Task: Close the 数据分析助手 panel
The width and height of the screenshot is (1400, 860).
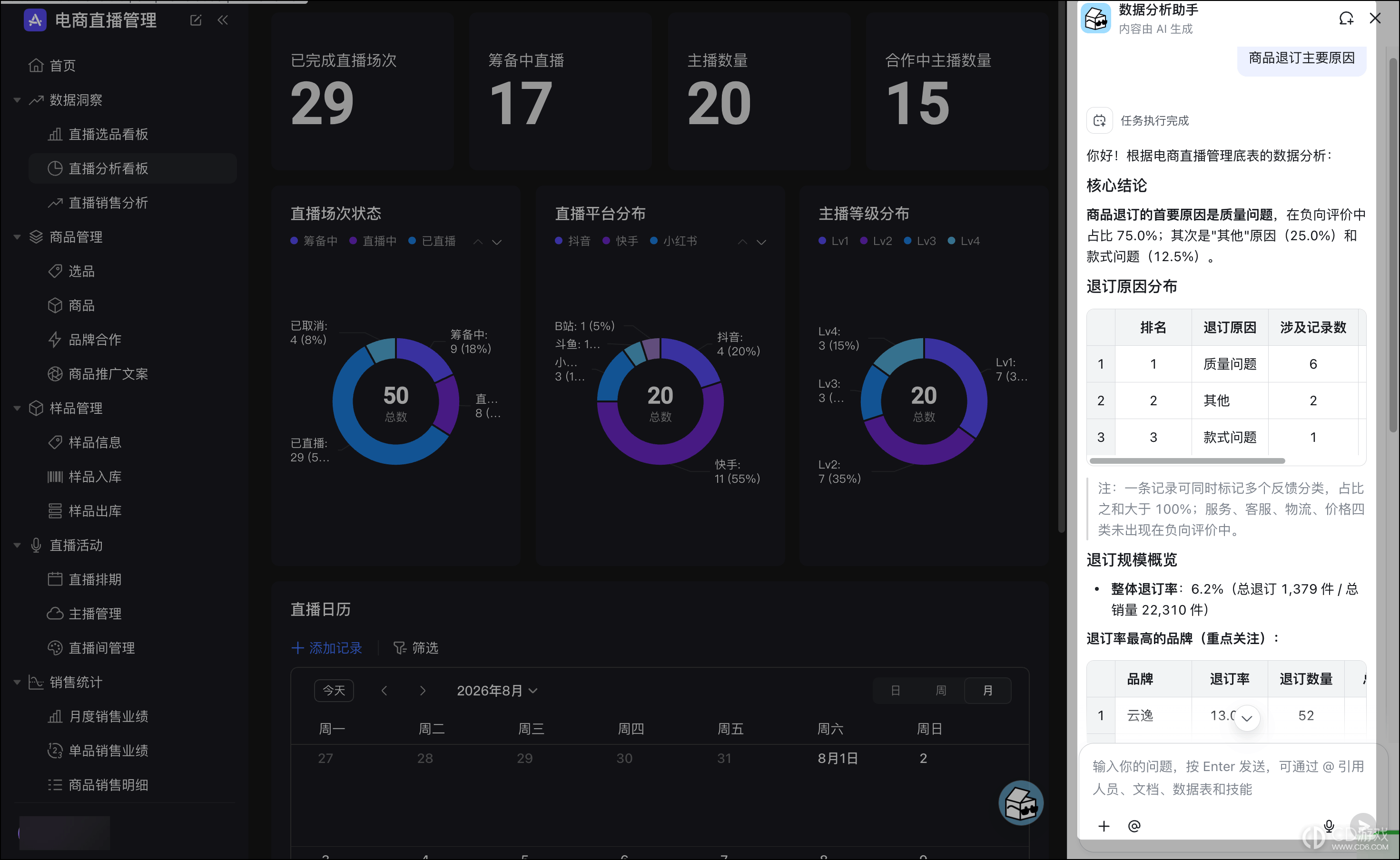Action: 1375,18
